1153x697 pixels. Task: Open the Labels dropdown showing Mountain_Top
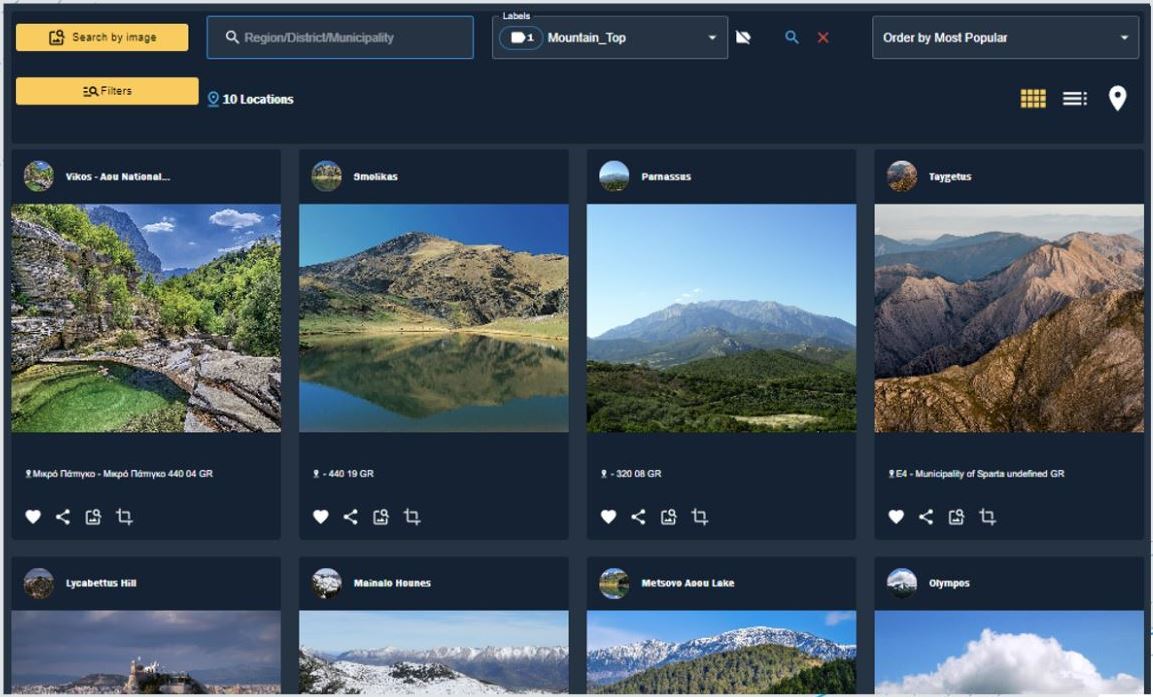pyautogui.click(x=610, y=37)
